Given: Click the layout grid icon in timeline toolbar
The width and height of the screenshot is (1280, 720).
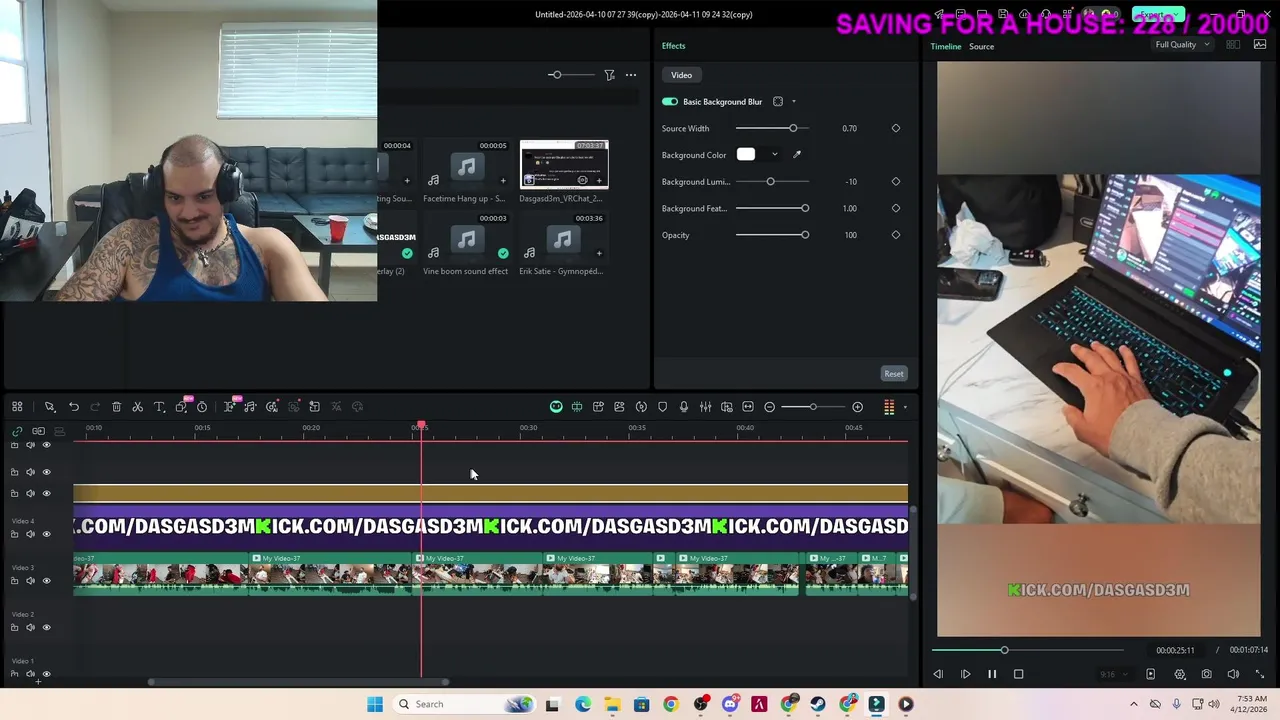Looking at the screenshot, I should (x=17, y=407).
